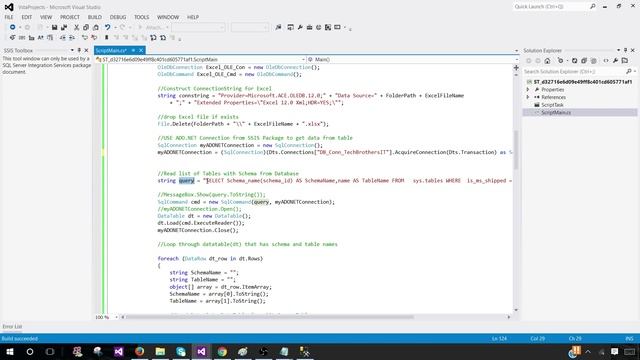Open Properties wrench icon in Solution Explorer

pos(616,61)
